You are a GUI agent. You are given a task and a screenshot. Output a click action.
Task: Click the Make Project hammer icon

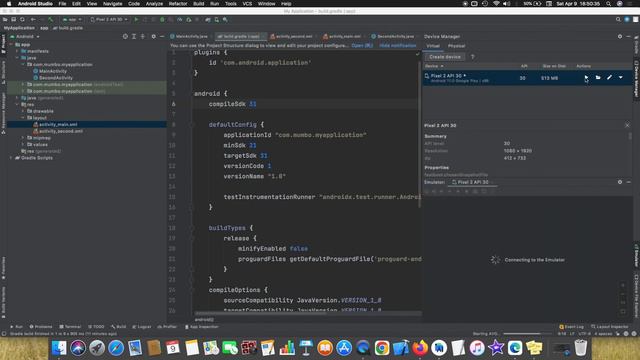coord(51,19)
